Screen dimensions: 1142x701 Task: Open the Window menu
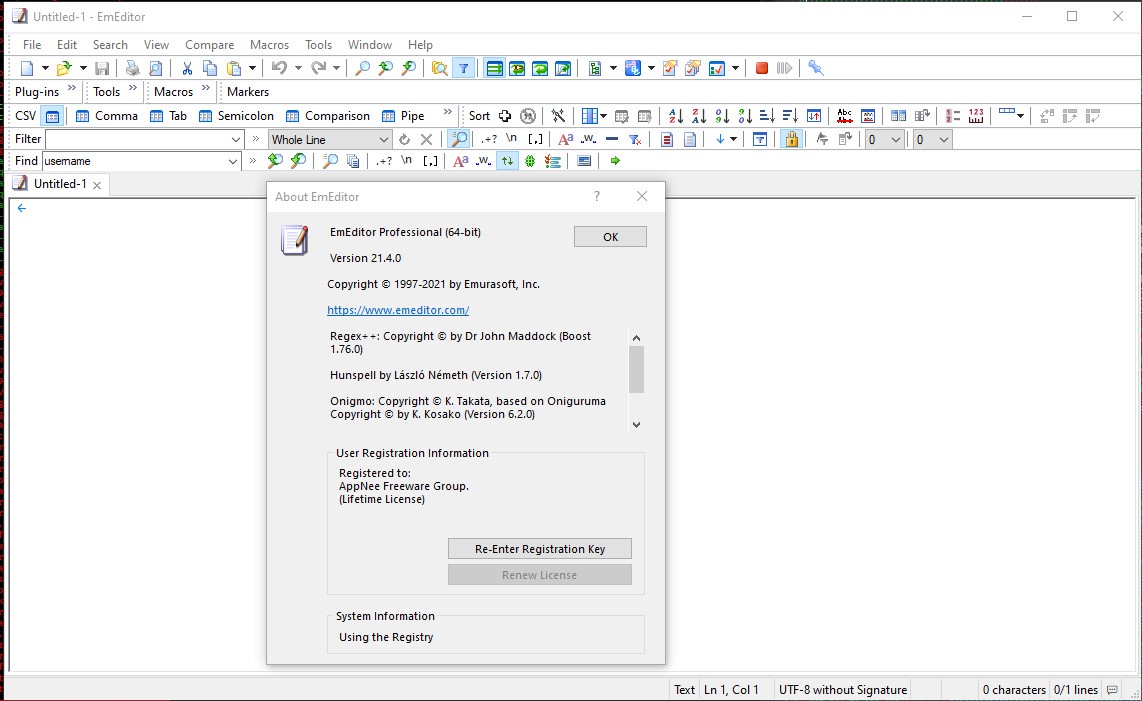370,44
